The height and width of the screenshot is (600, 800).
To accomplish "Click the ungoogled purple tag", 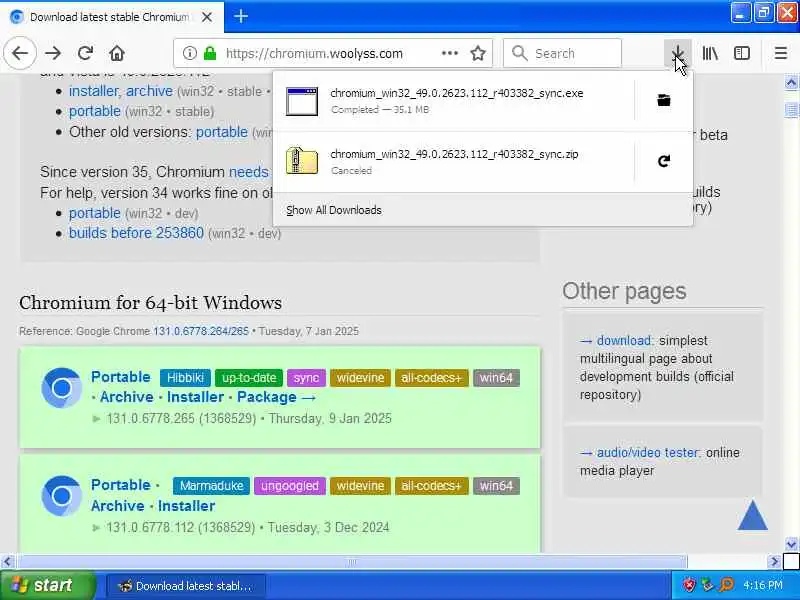I will tap(290, 486).
